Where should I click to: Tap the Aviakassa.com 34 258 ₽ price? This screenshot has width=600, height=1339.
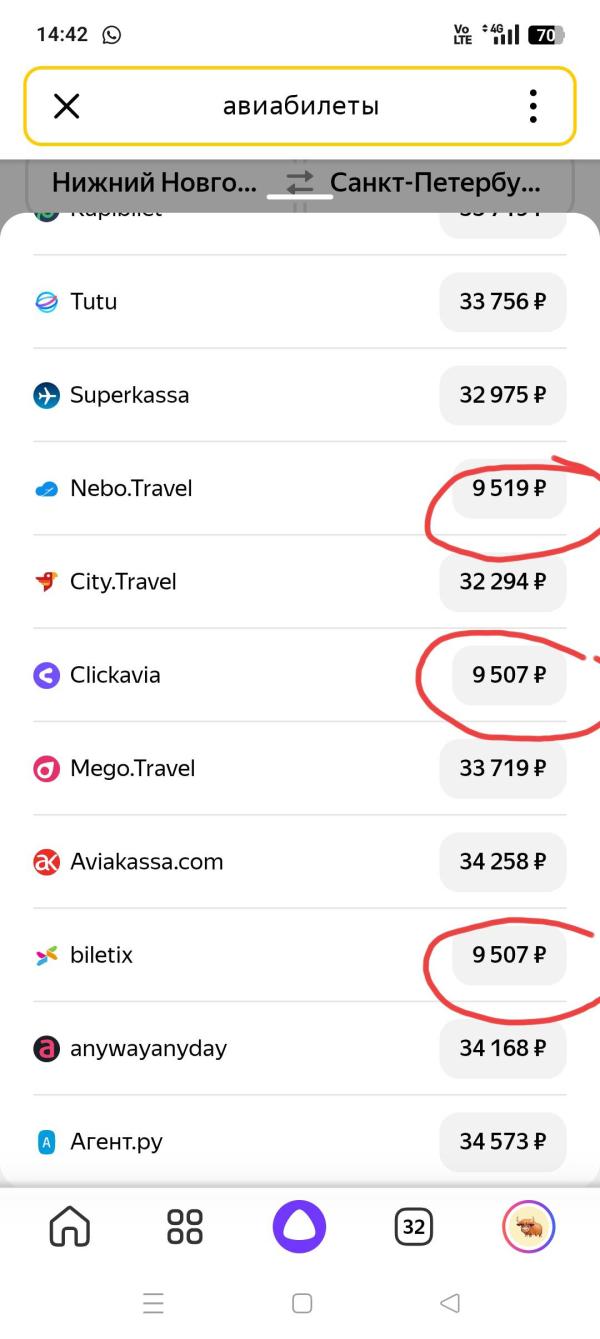pyautogui.click(x=502, y=862)
